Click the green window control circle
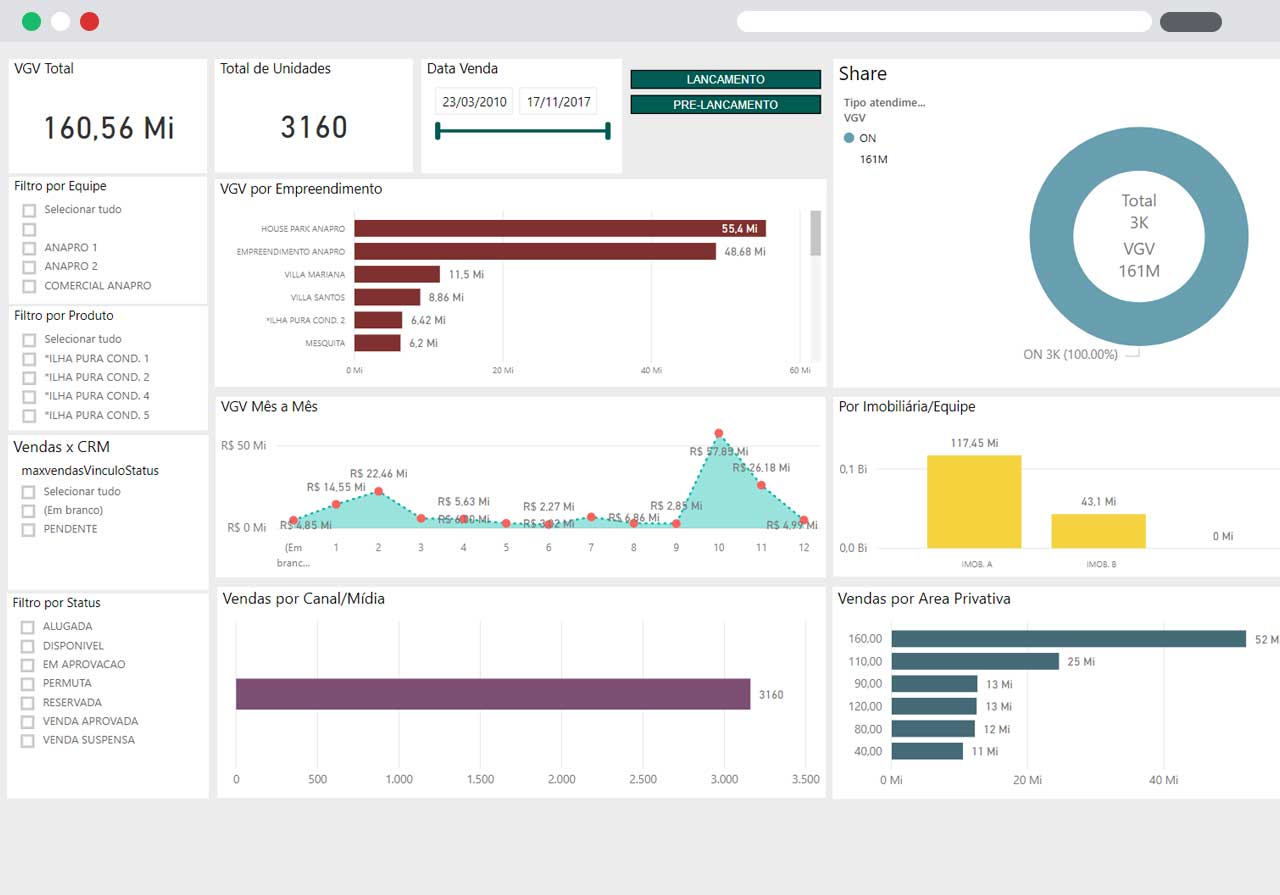The image size is (1280, 895). click(31, 21)
